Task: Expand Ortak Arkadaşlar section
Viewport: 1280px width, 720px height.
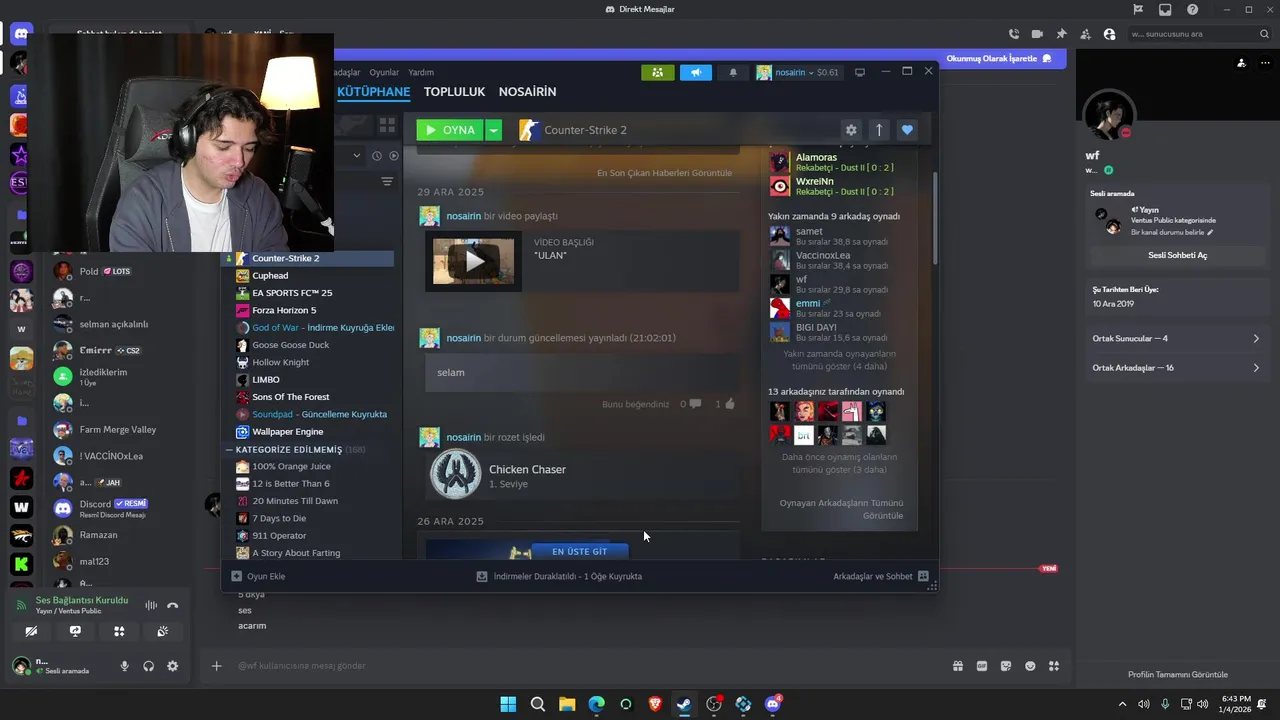Action: coord(1176,368)
